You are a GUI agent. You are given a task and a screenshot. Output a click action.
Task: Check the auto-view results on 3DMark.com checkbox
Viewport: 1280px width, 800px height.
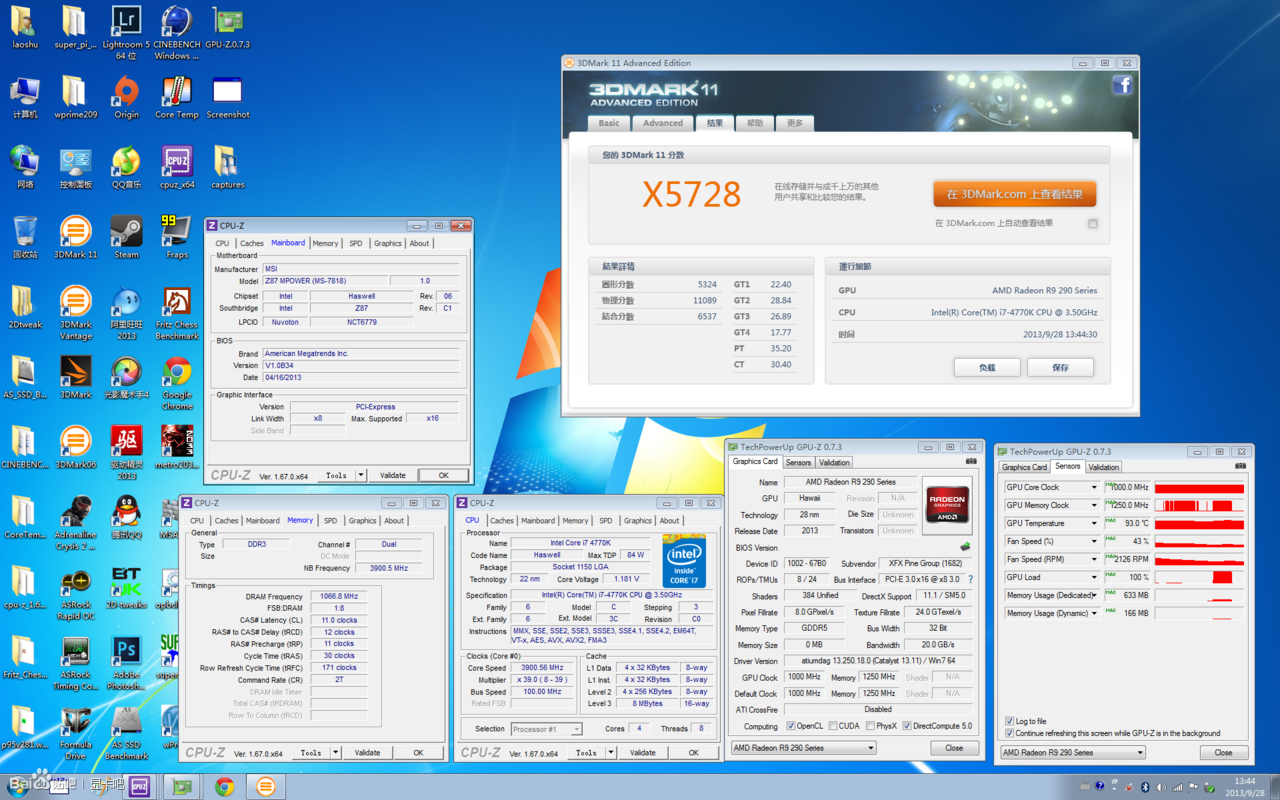(1092, 224)
